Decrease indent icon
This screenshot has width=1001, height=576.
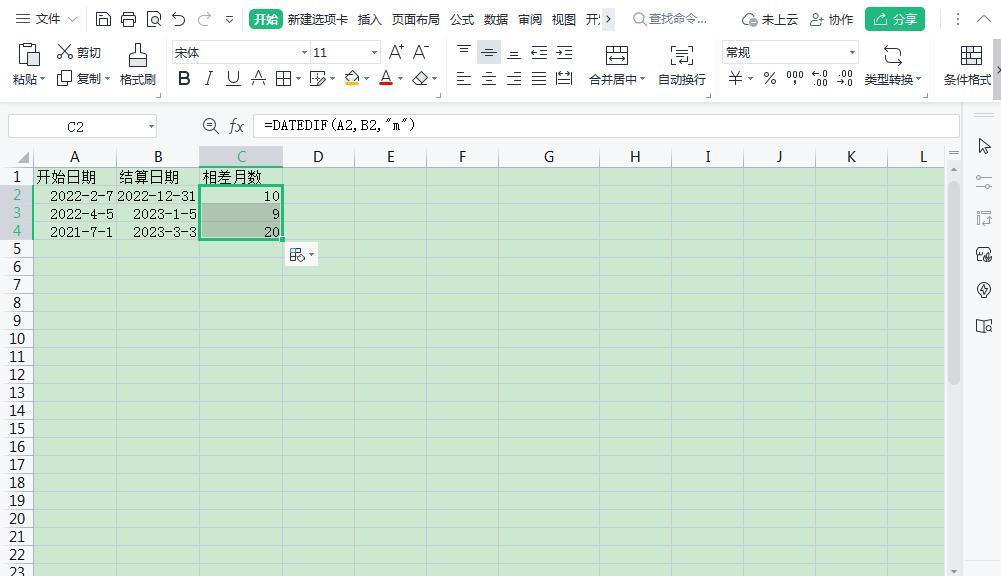(539, 52)
